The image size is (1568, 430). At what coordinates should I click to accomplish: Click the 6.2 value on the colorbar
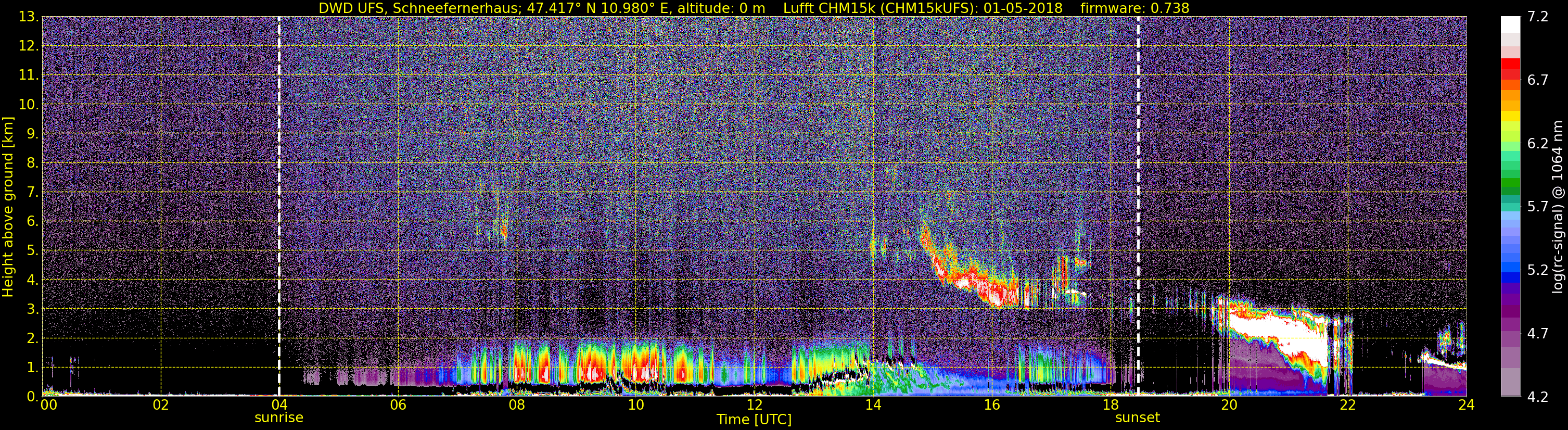[x=1538, y=144]
